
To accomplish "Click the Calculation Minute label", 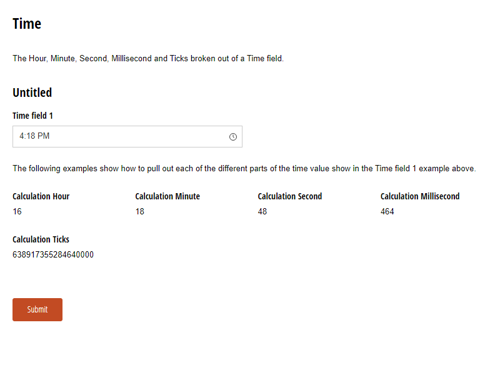I will [167, 196].
